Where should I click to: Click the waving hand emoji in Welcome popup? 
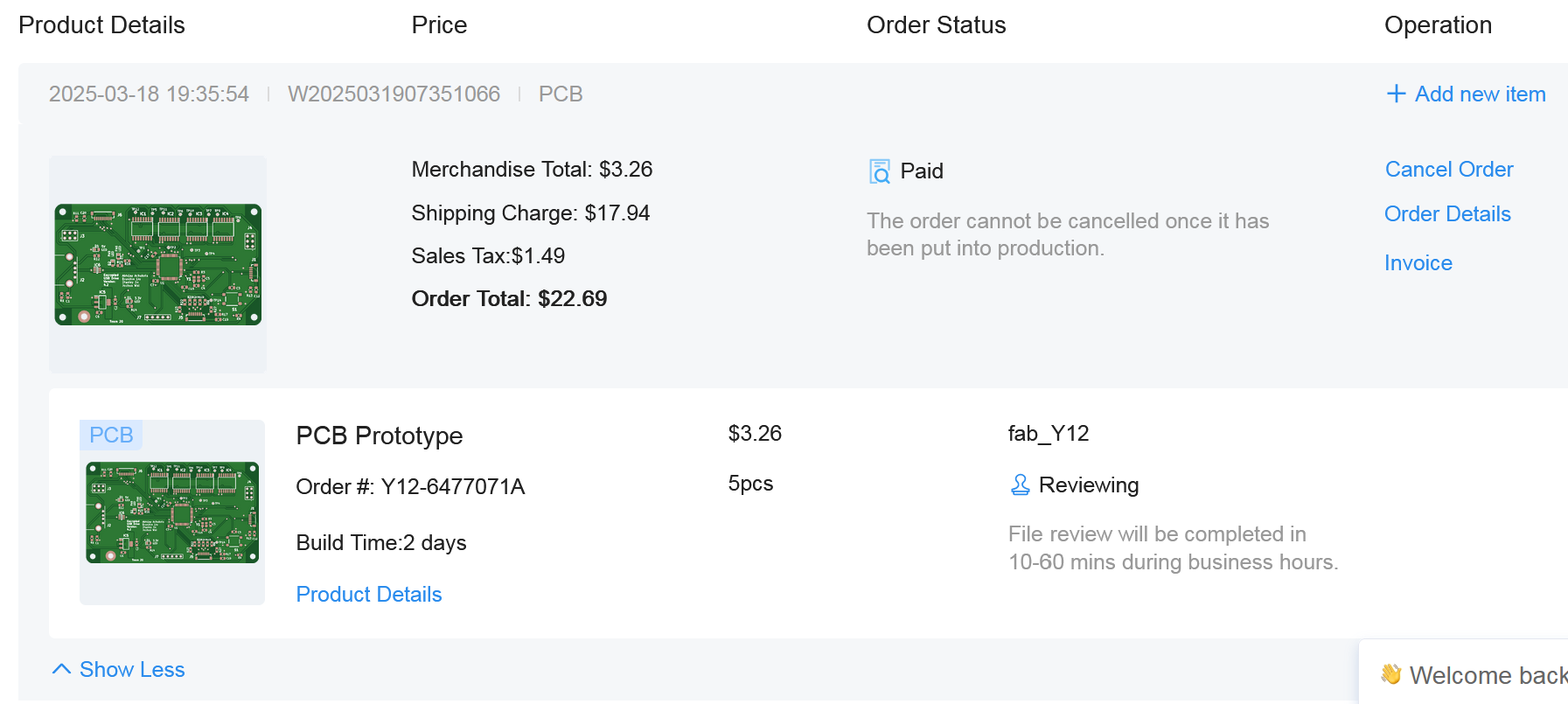(x=1390, y=674)
